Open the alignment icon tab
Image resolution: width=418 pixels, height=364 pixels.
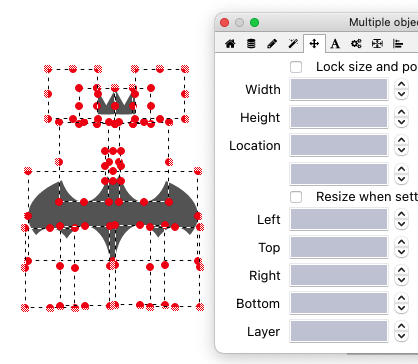(398, 44)
